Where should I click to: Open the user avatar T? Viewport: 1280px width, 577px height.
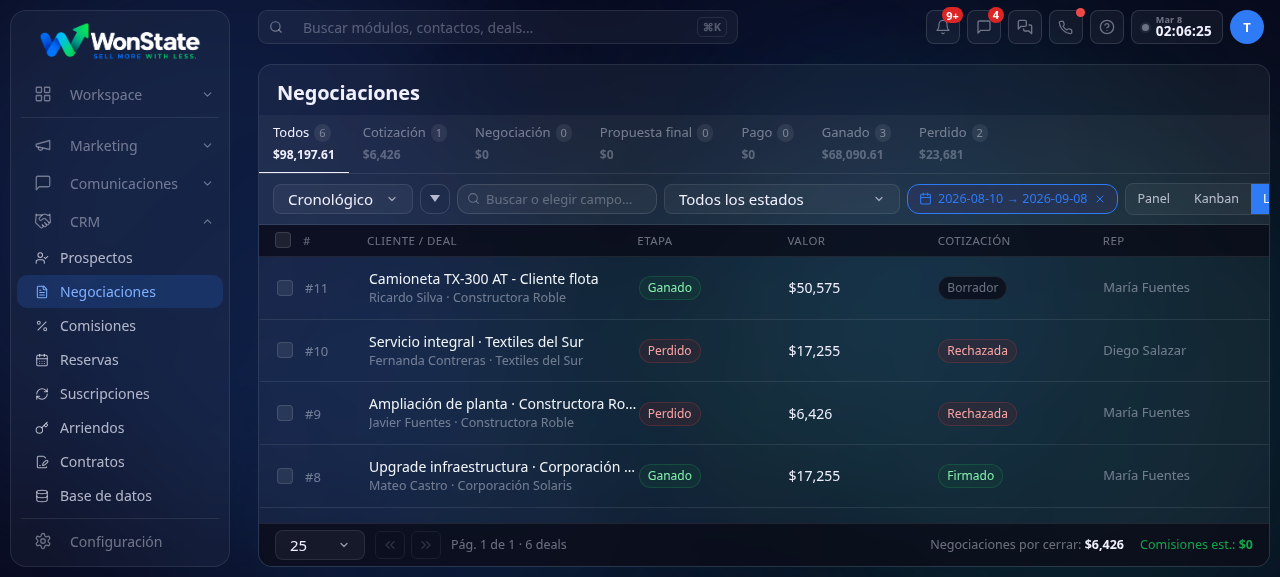(x=1247, y=27)
